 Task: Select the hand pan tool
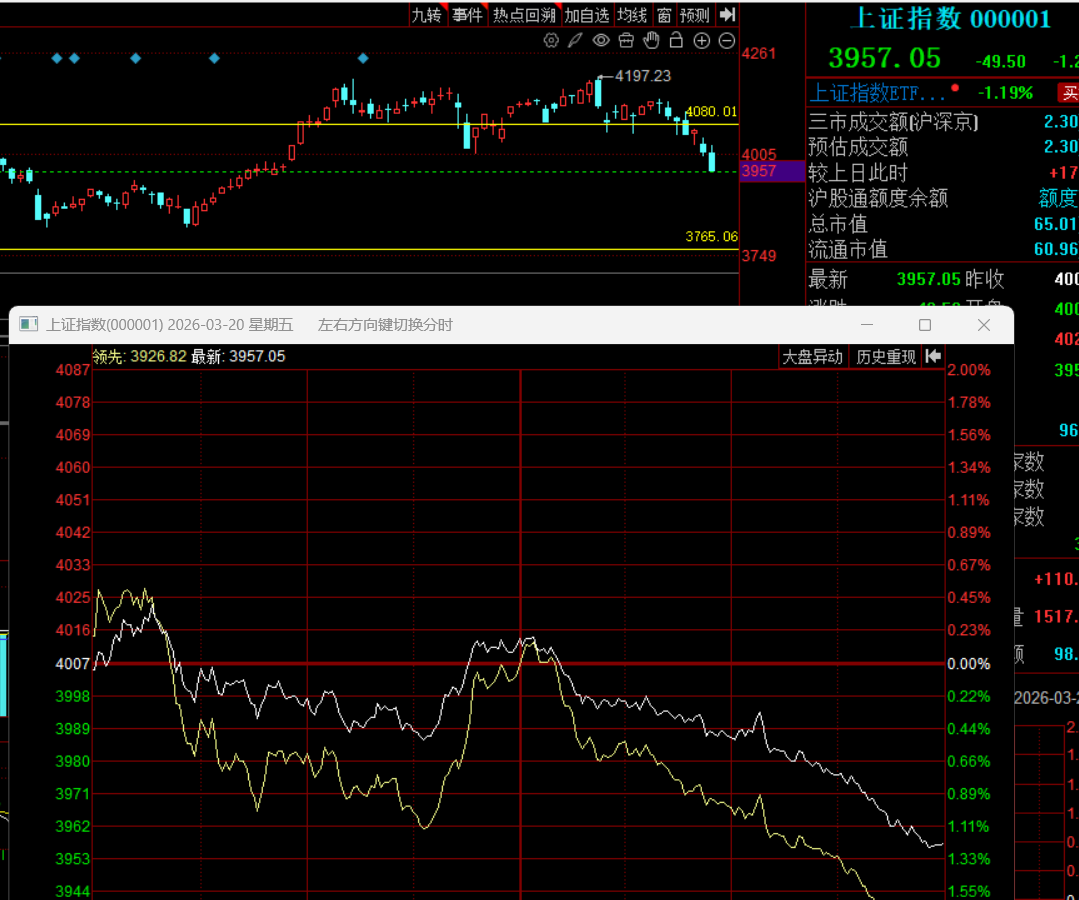tap(651, 41)
